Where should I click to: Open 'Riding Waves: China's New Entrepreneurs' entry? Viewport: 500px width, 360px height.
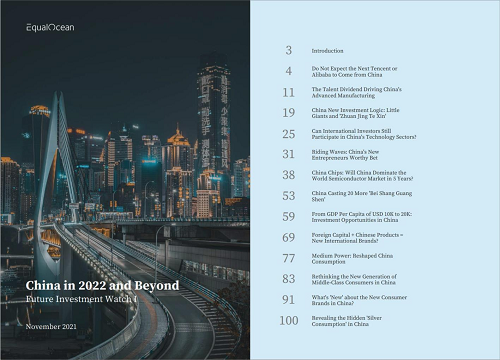tap(345, 155)
